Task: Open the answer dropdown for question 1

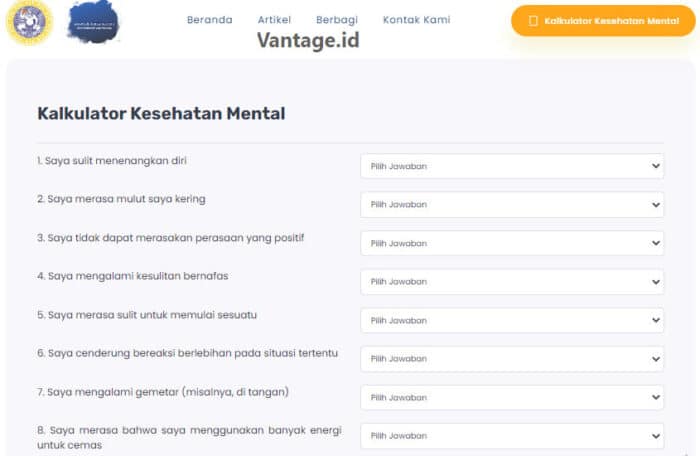Action: (512, 166)
